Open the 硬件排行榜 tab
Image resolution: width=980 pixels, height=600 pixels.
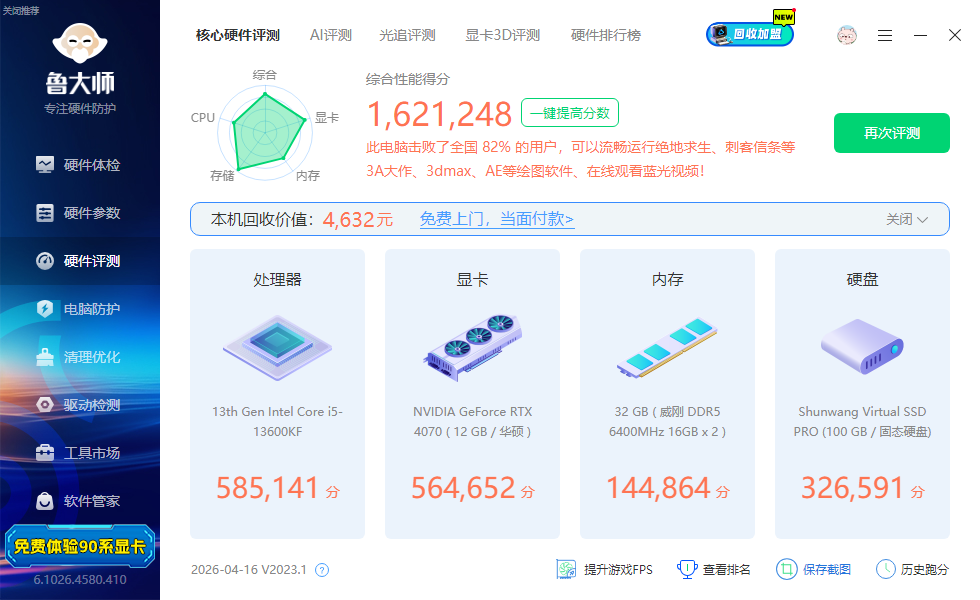[x=605, y=35]
